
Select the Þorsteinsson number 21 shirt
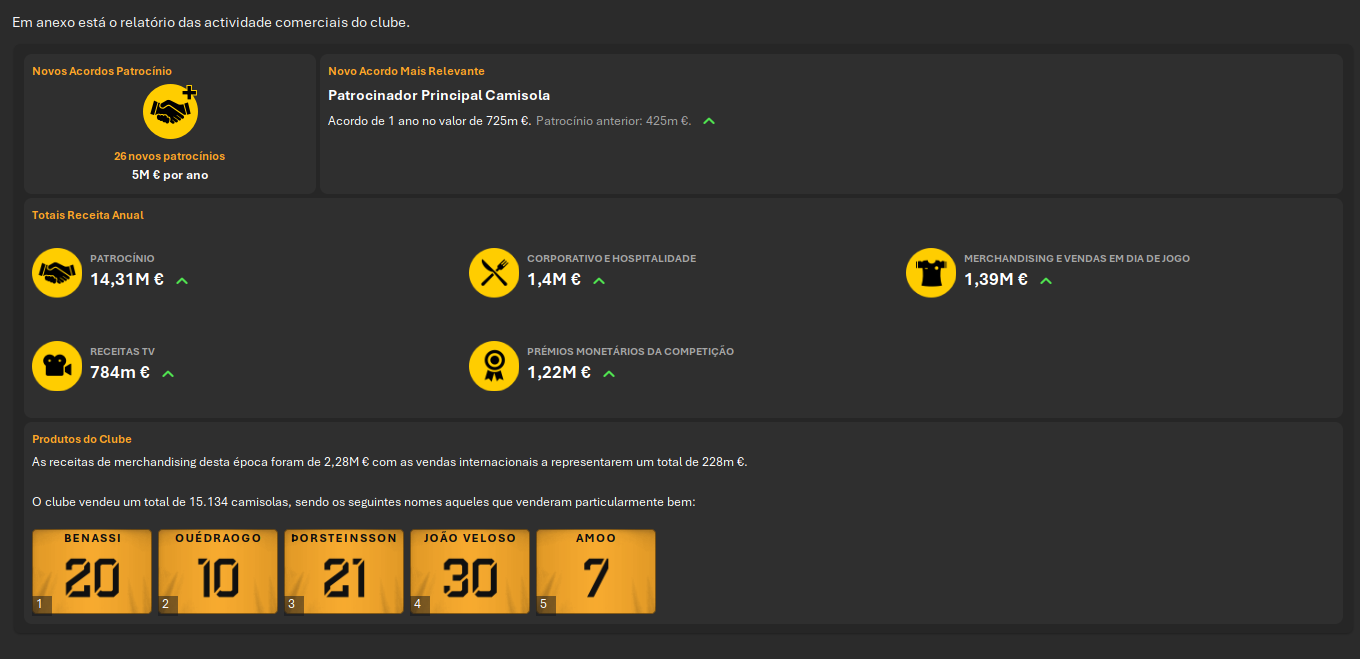point(344,571)
